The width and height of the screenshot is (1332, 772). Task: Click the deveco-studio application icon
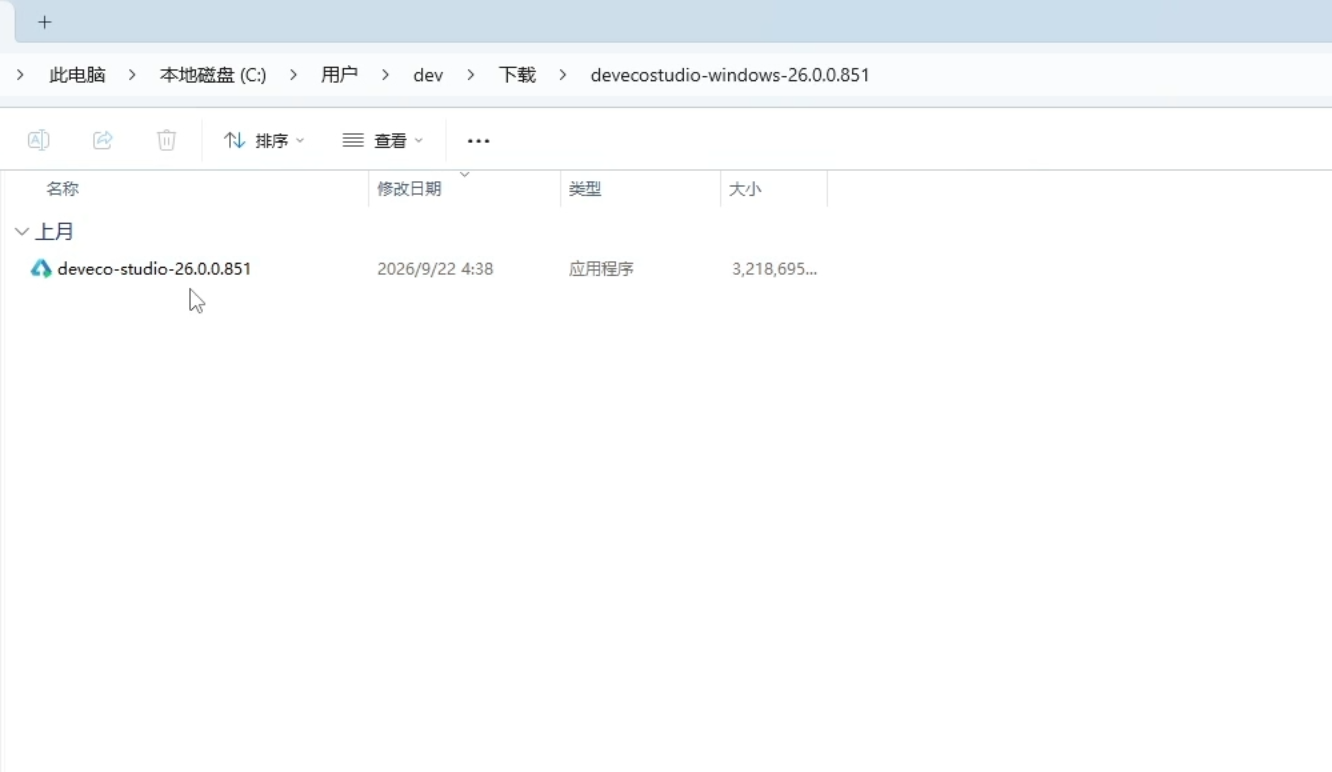point(41,269)
